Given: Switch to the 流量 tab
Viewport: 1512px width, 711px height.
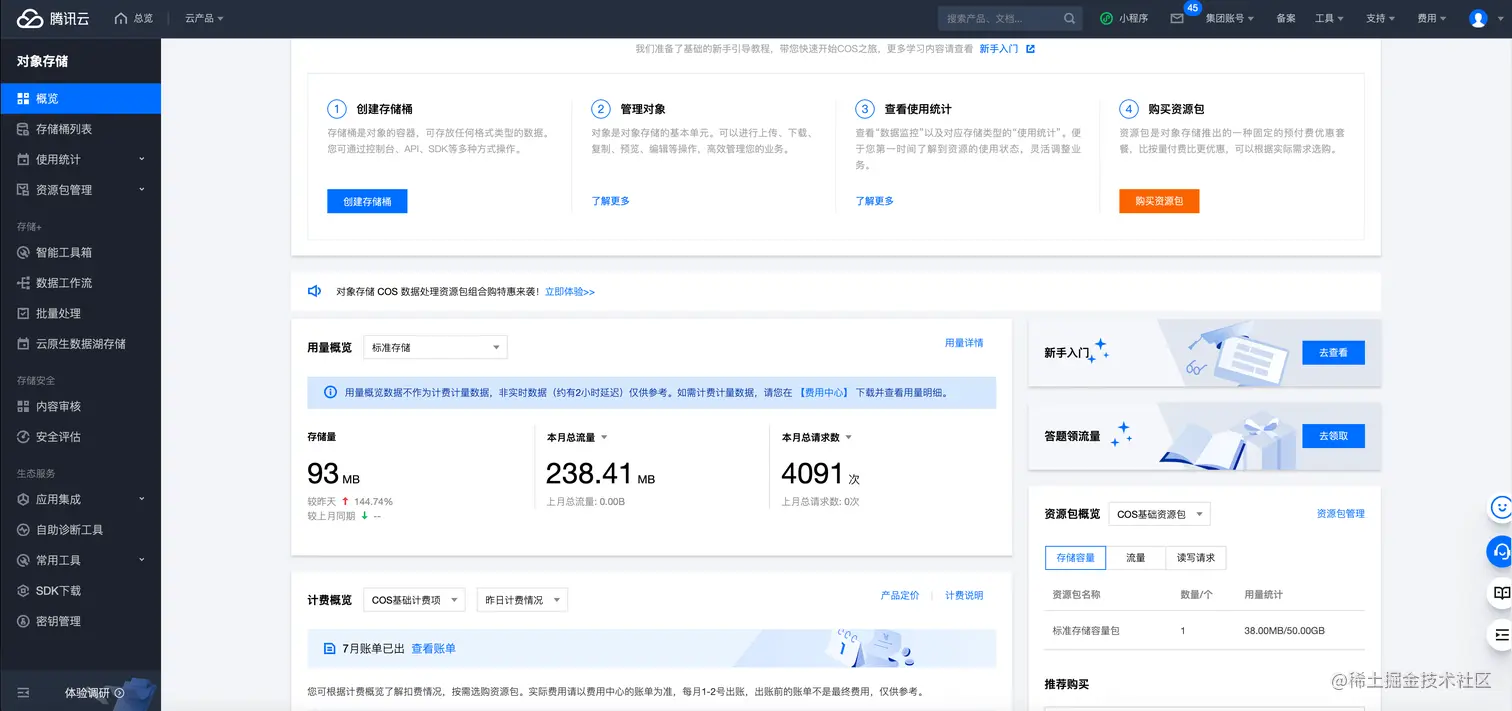Looking at the screenshot, I should tap(1135, 558).
